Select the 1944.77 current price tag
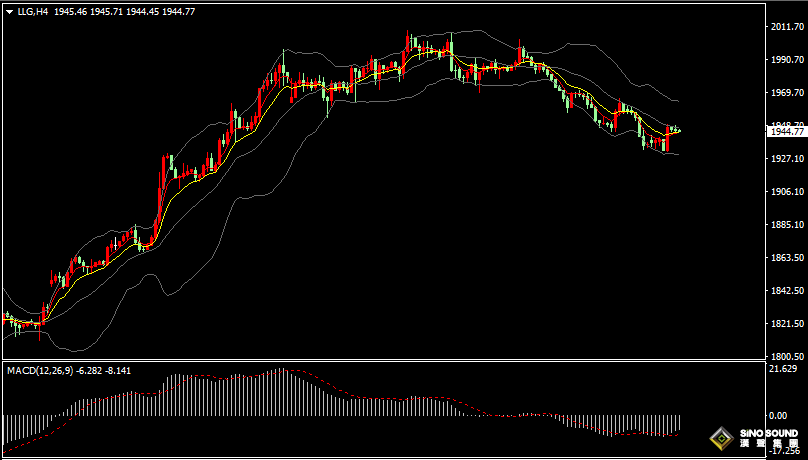This screenshot has height=460, width=808. click(785, 132)
